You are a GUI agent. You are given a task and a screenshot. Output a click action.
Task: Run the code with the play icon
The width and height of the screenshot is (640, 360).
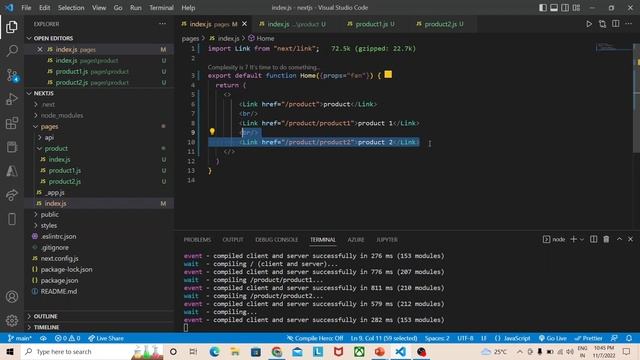(x=589, y=24)
